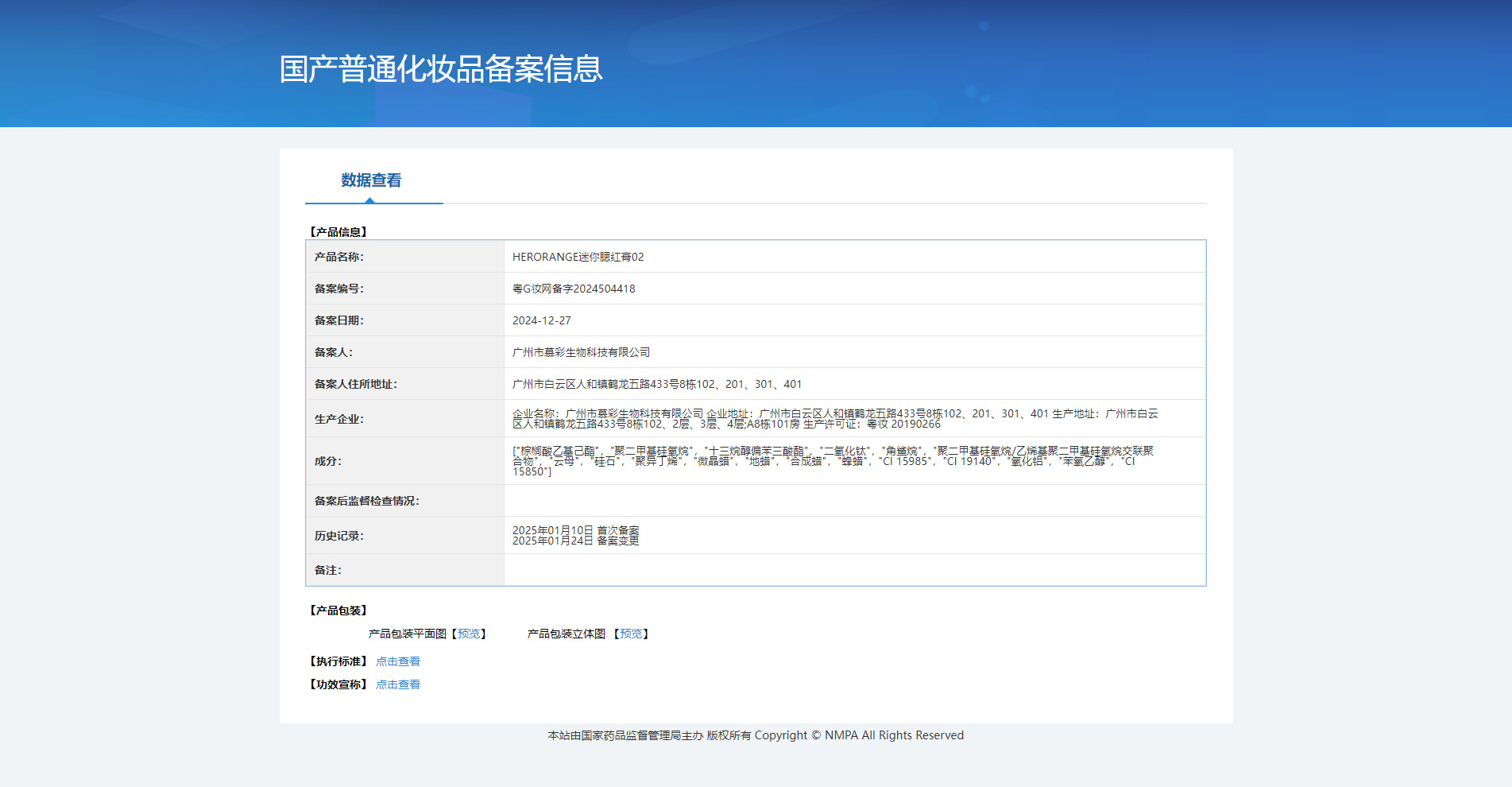Click the NMPA copyright footer text
1512x787 pixels.
755,735
